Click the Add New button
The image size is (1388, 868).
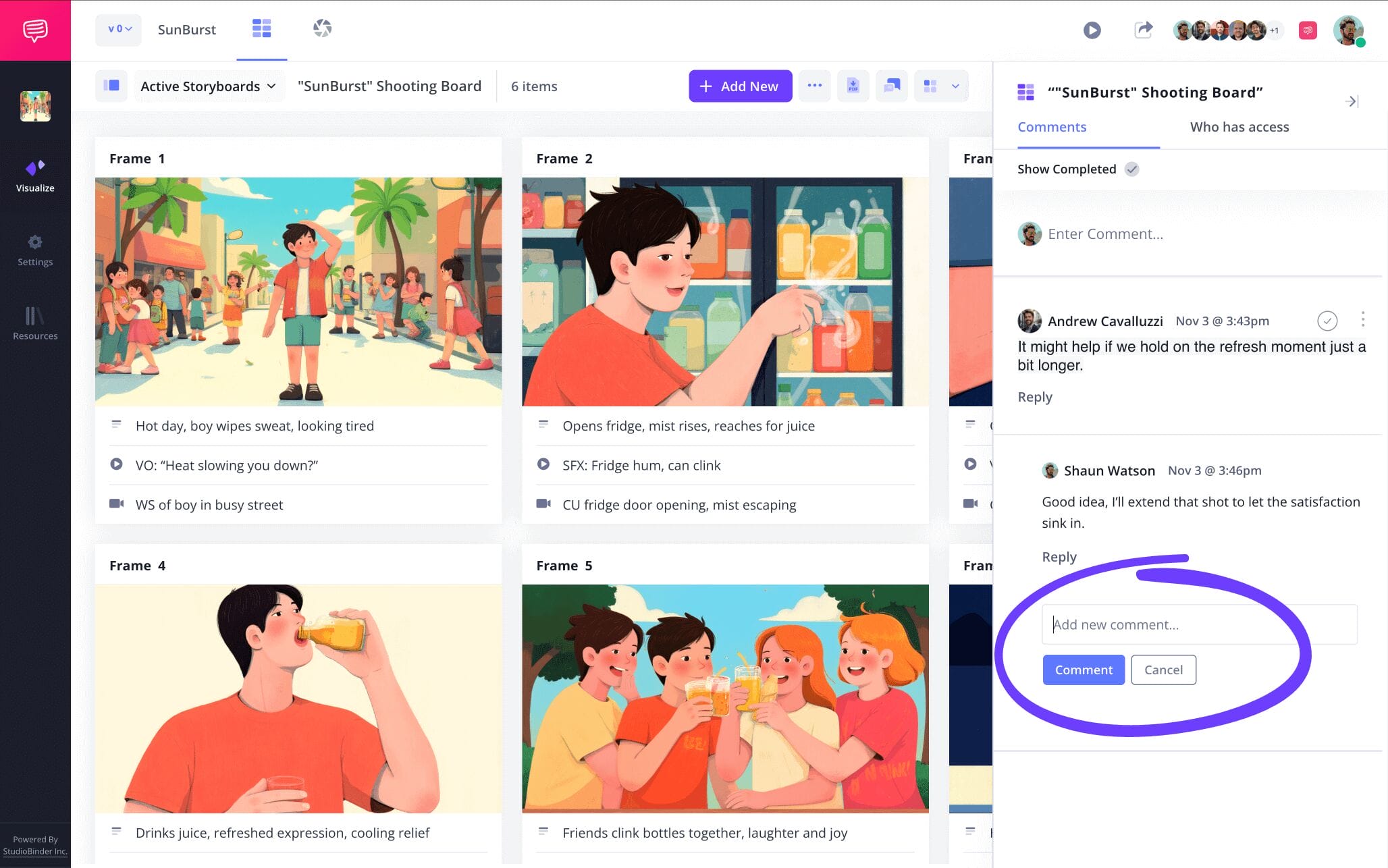(740, 86)
